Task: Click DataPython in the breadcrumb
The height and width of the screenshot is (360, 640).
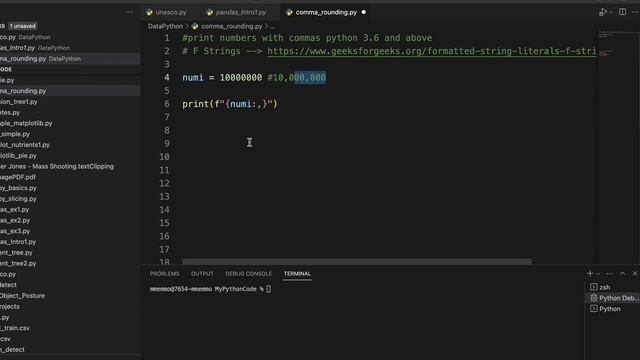Action: pos(165,26)
